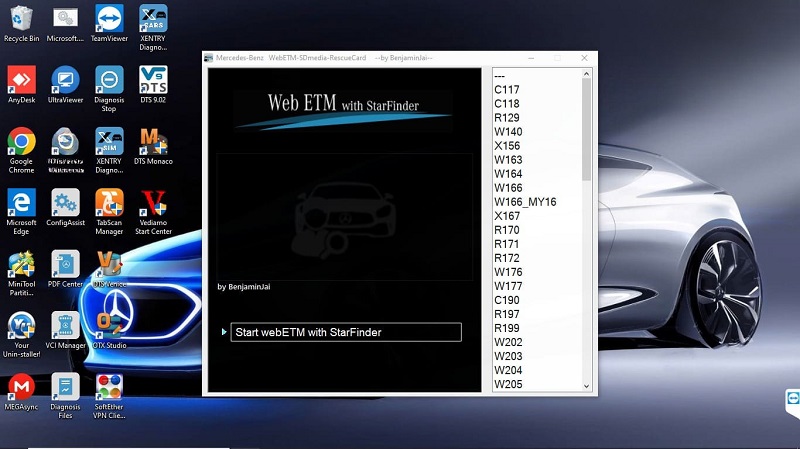800x449 pixels.
Task: Launch Vediamo Start Center icon
Action: (x=153, y=212)
